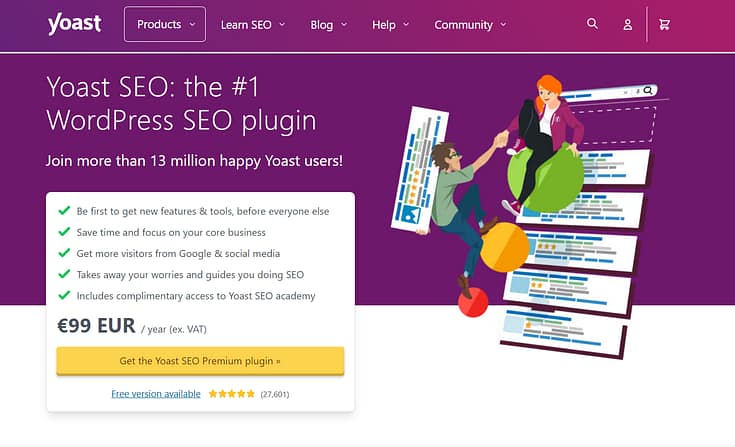Click the checkmark beside 'Be first to get'
Viewport: 735px width, 447px height.
point(64,210)
